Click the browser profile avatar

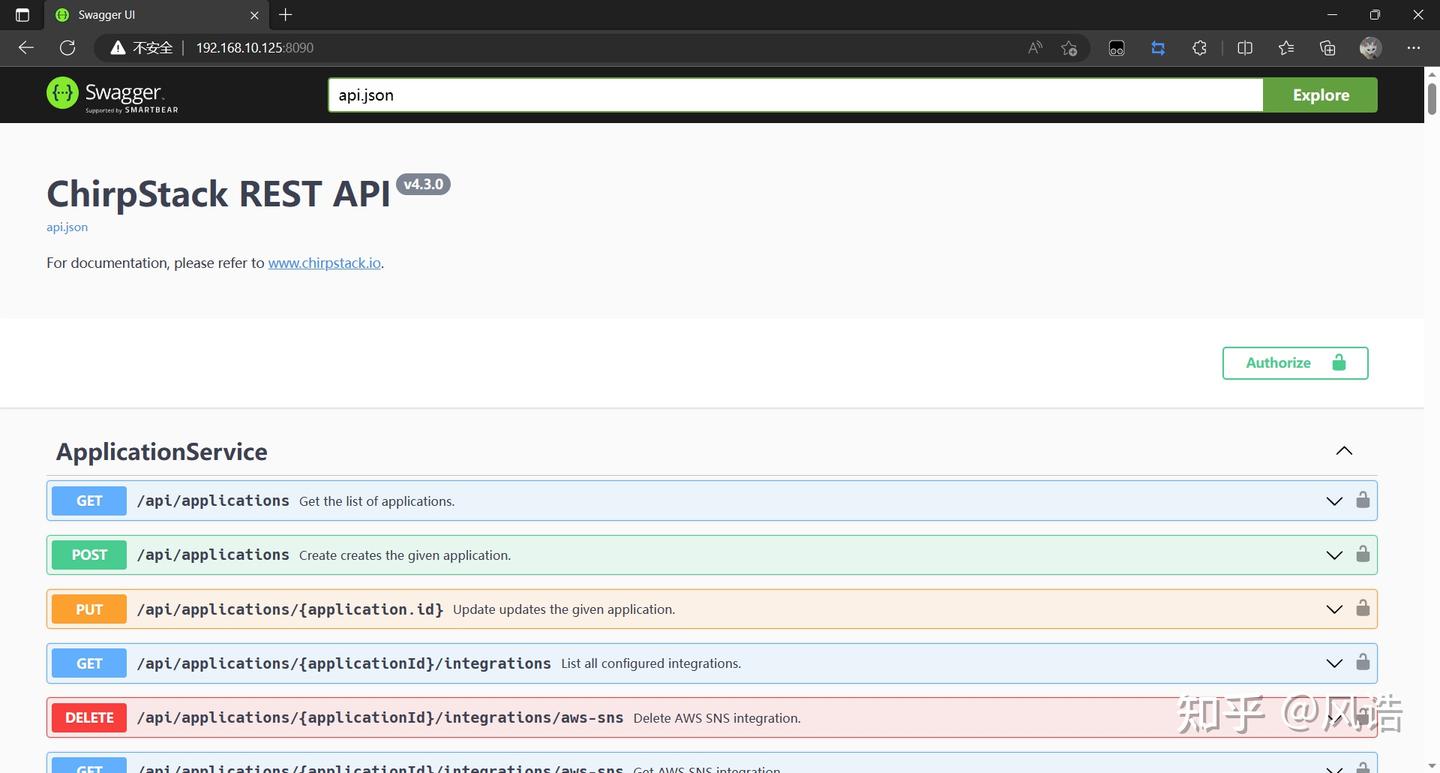[1369, 47]
